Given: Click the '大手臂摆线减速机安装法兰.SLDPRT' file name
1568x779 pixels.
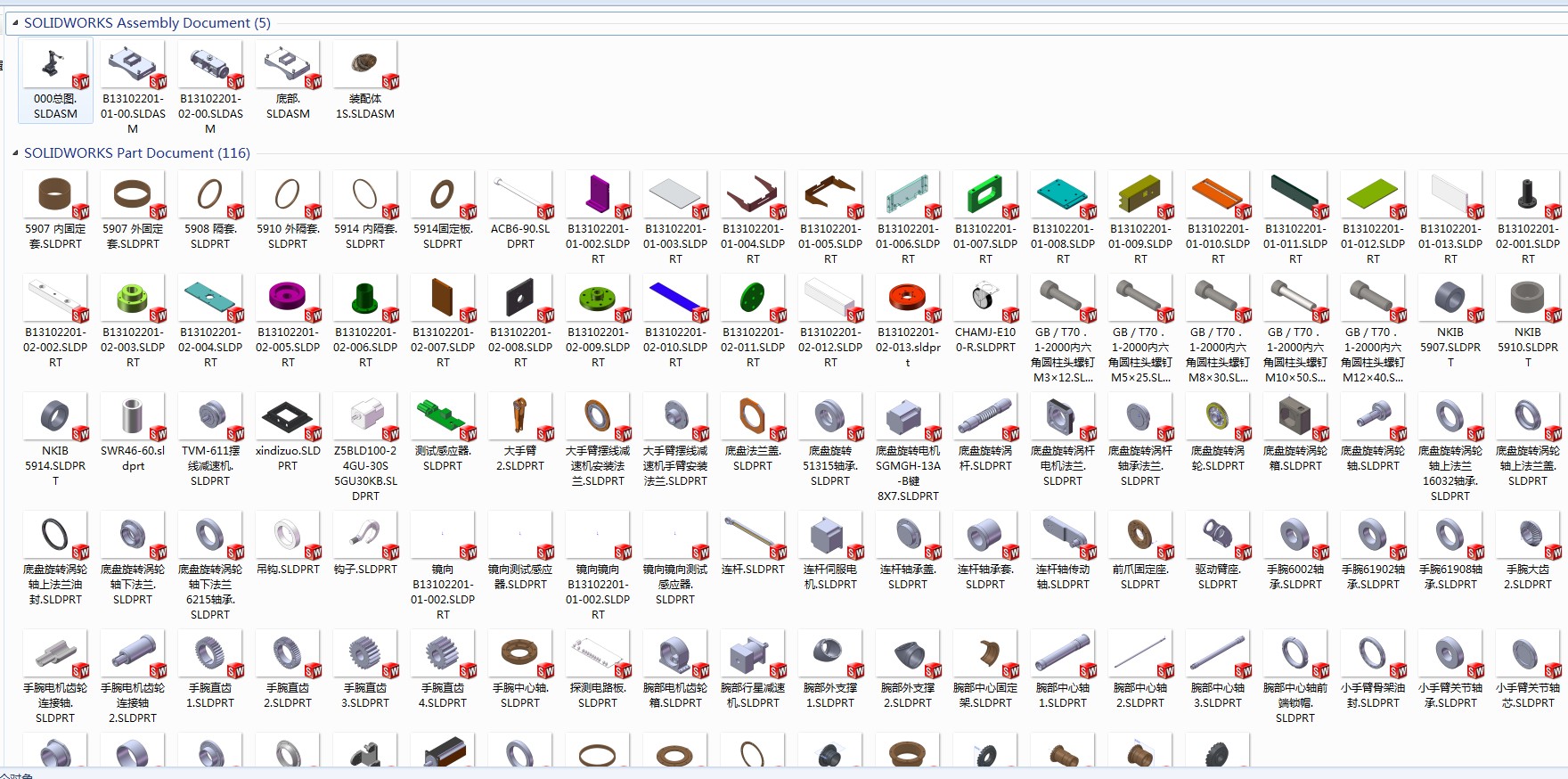Looking at the screenshot, I should tap(598, 466).
